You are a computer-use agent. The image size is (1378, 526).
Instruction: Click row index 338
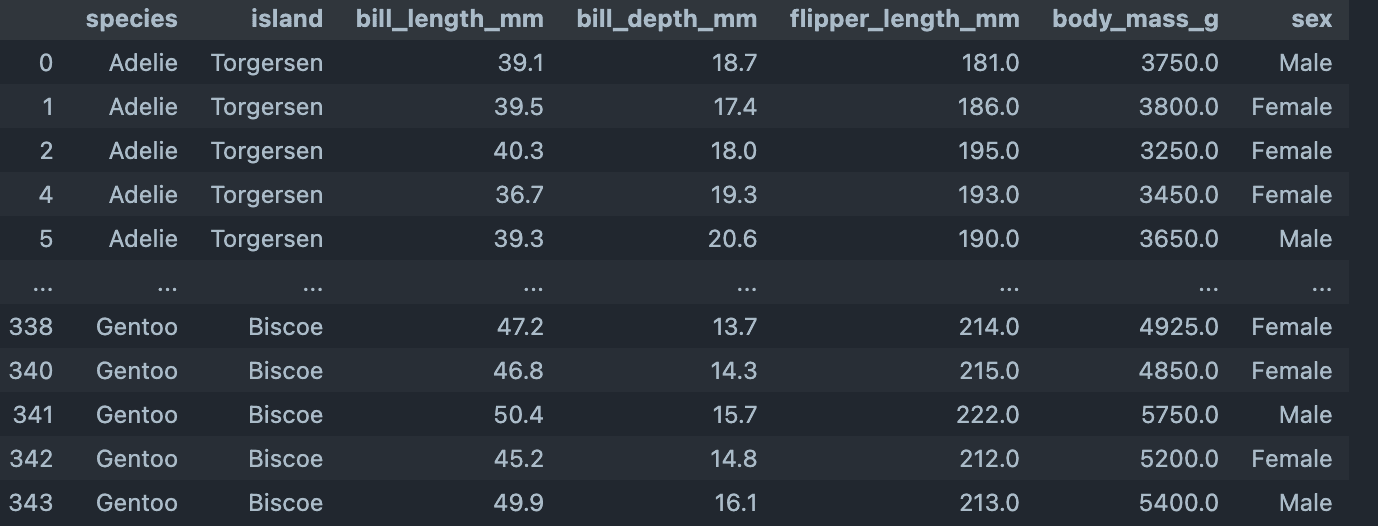click(x=31, y=327)
